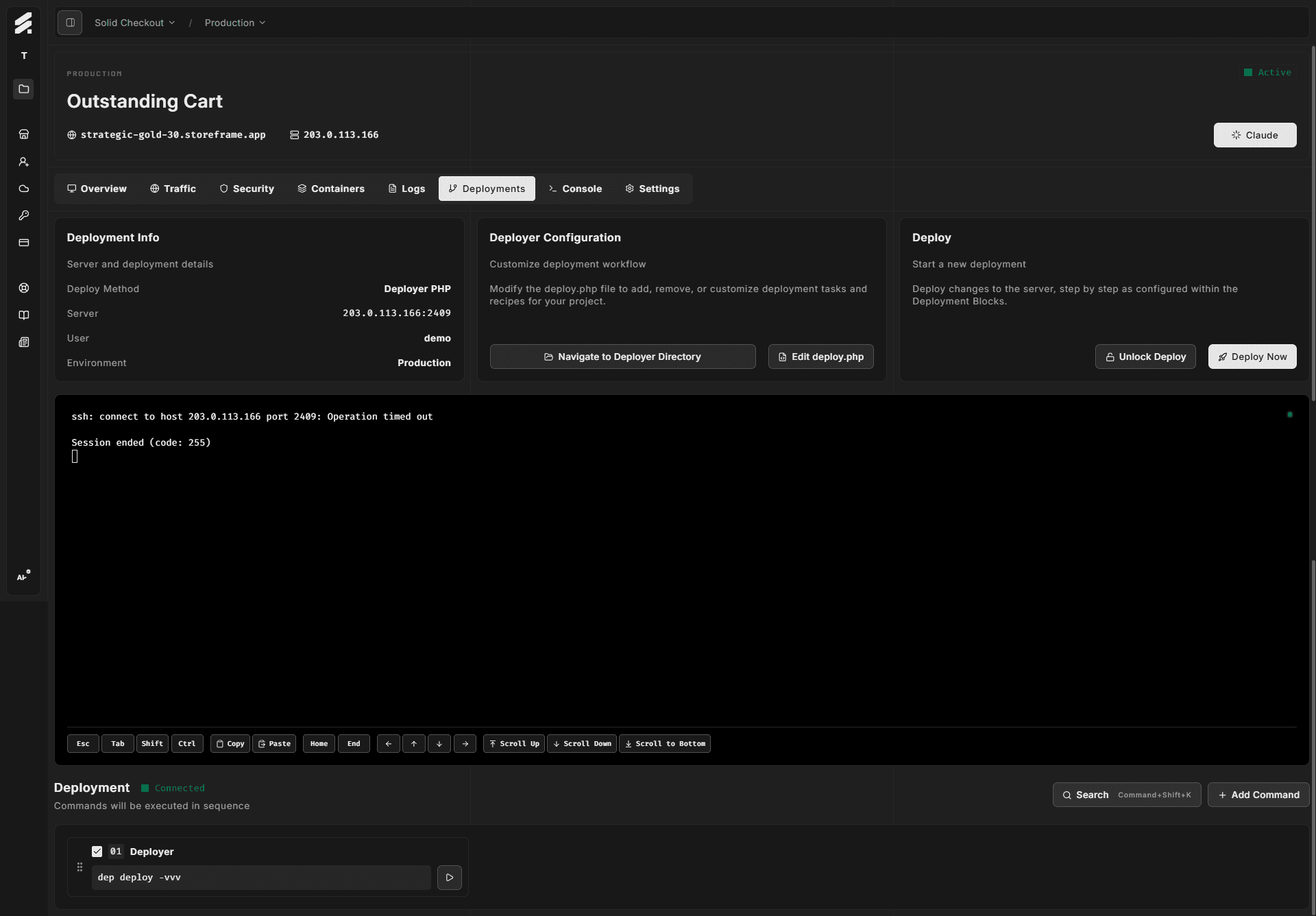1316x916 pixels.
Task: Open the newspaper icon in sidebar
Action: click(23, 342)
